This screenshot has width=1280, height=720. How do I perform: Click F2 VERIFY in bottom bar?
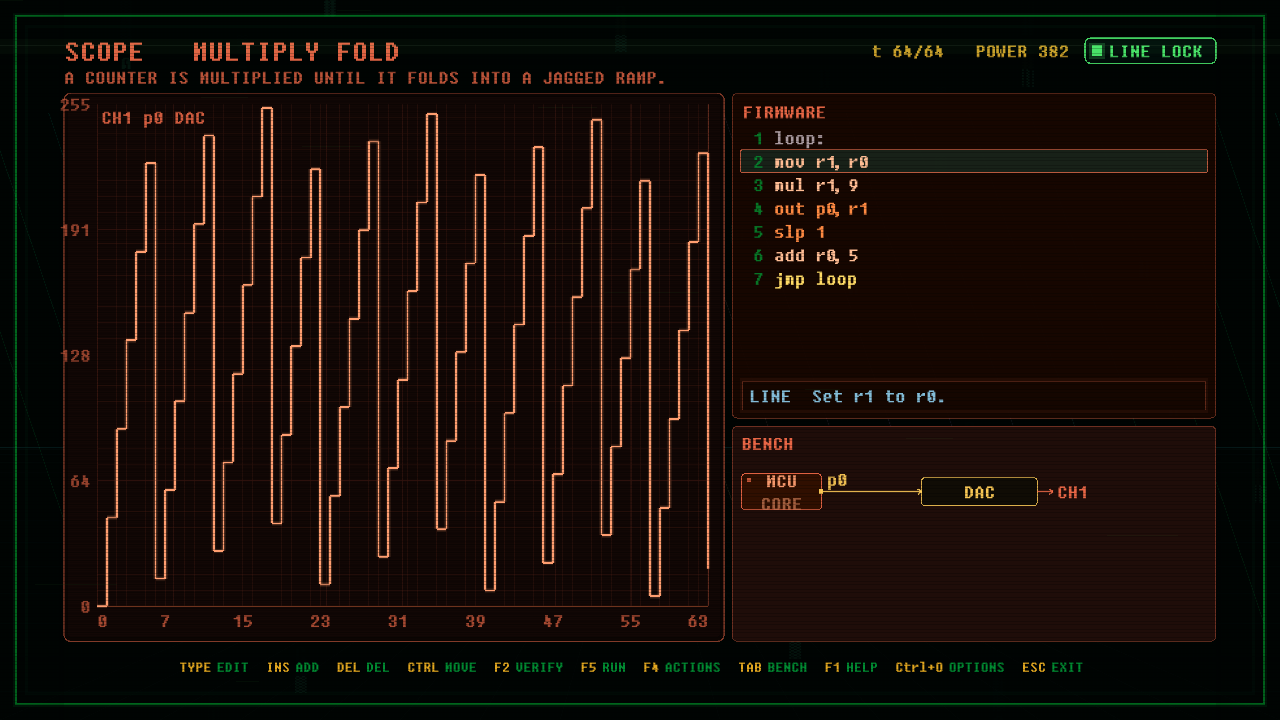(x=528, y=667)
